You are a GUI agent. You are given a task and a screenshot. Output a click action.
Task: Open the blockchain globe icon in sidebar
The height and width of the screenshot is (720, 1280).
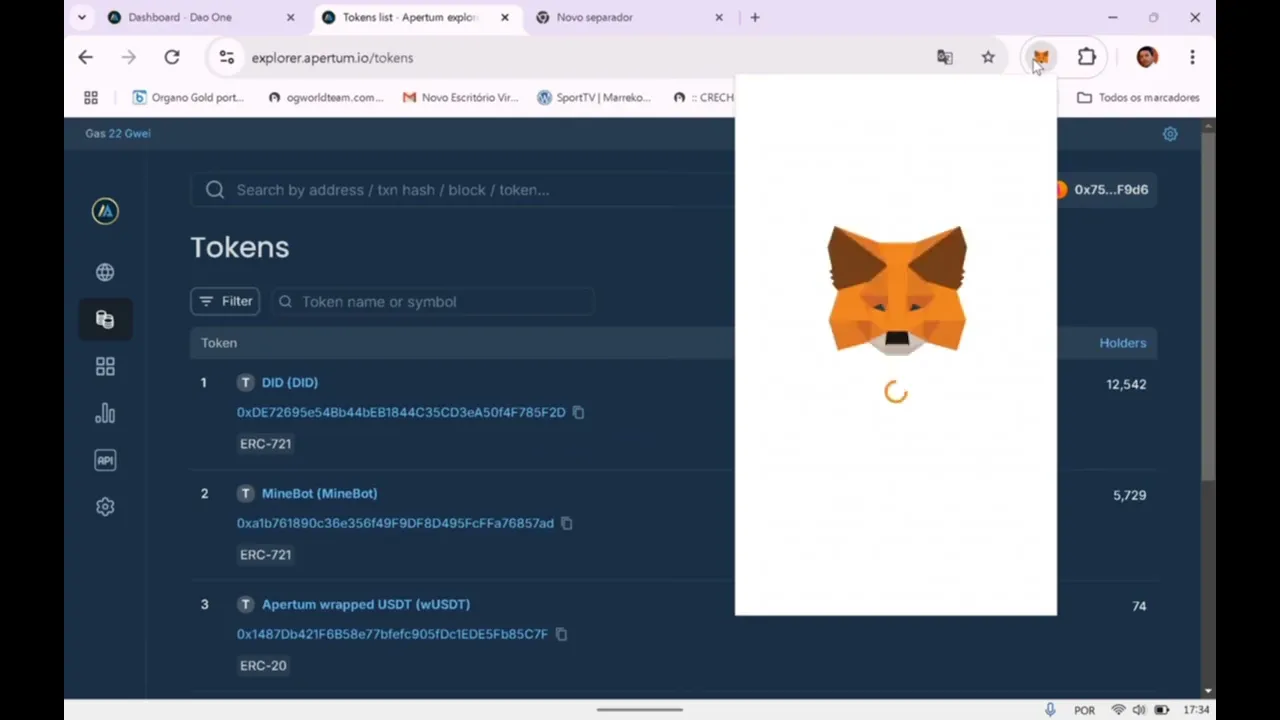pyautogui.click(x=105, y=272)
